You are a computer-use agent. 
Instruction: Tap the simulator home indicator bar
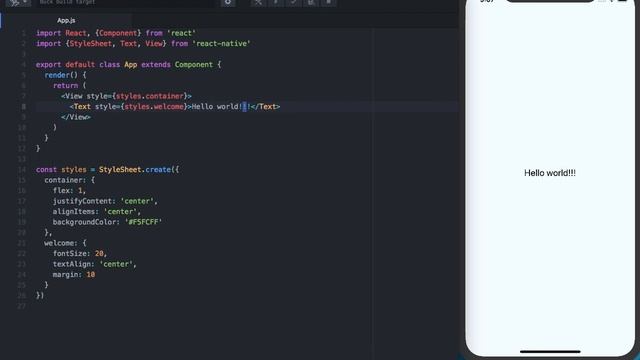(550, 351)
